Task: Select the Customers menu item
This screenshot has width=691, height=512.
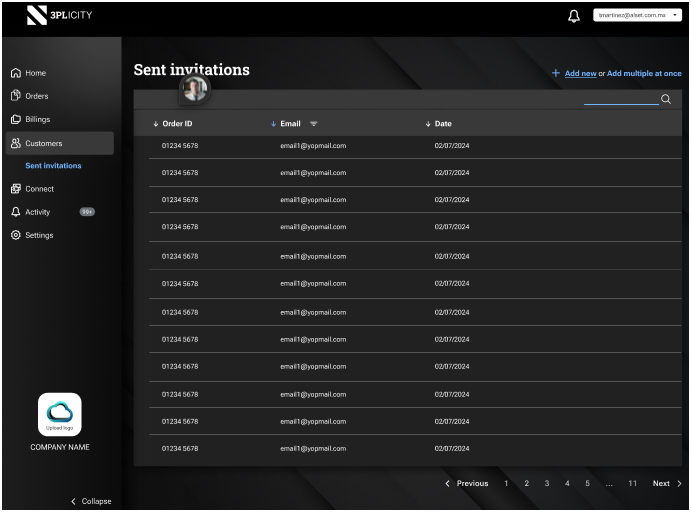Action: click(x=60, y=143)
